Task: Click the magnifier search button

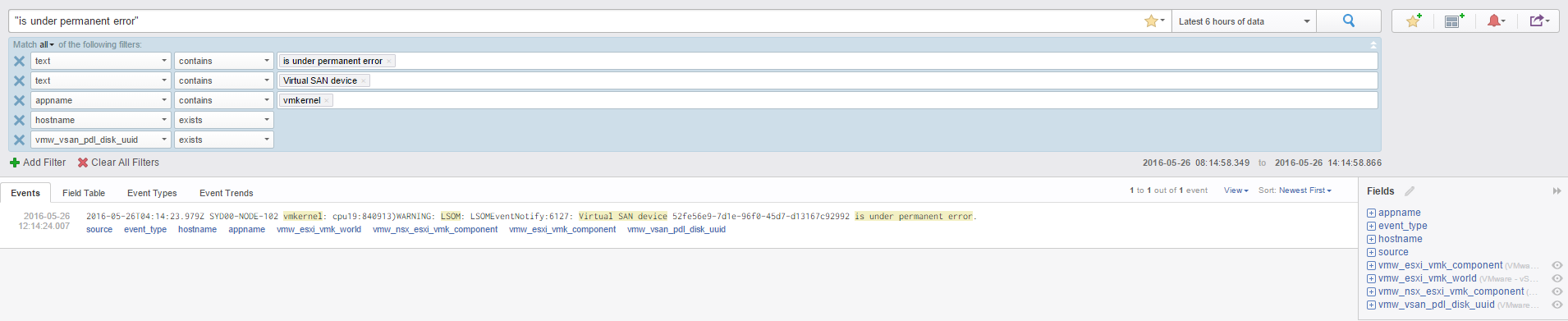Action: tap(1348, 21)
